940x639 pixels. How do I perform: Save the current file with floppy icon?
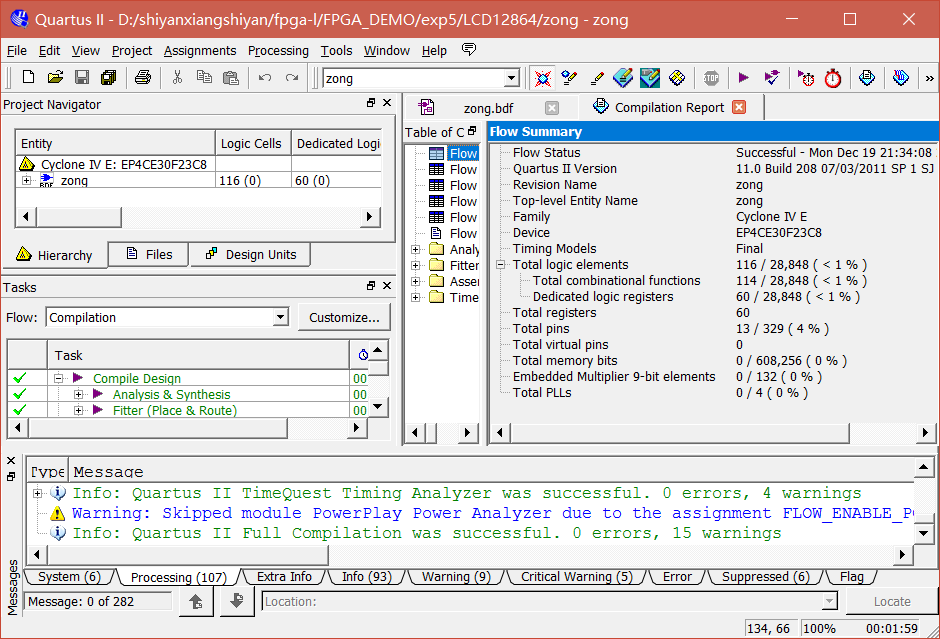pos(82,77)
